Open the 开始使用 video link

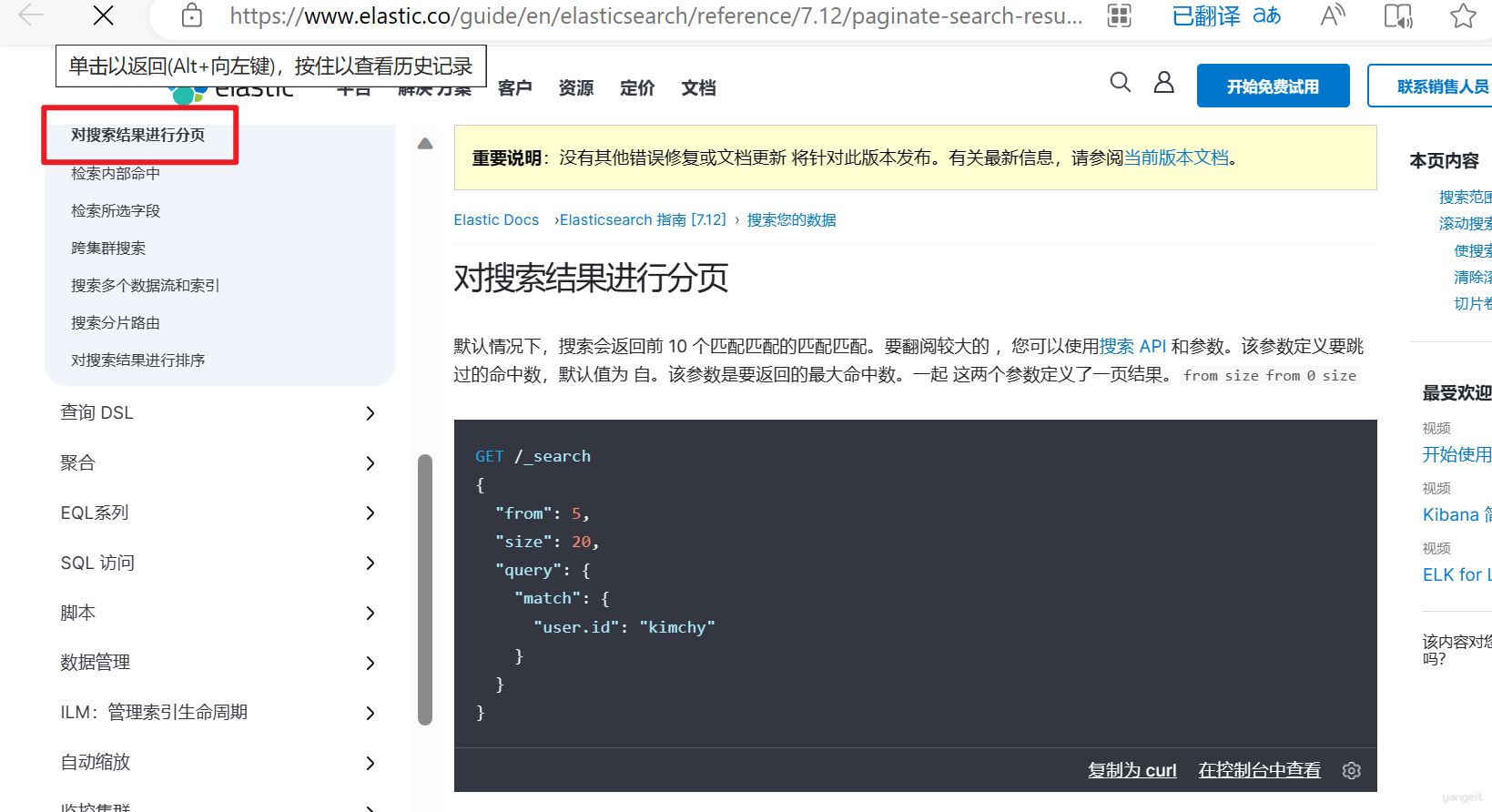click(1456, 454)
